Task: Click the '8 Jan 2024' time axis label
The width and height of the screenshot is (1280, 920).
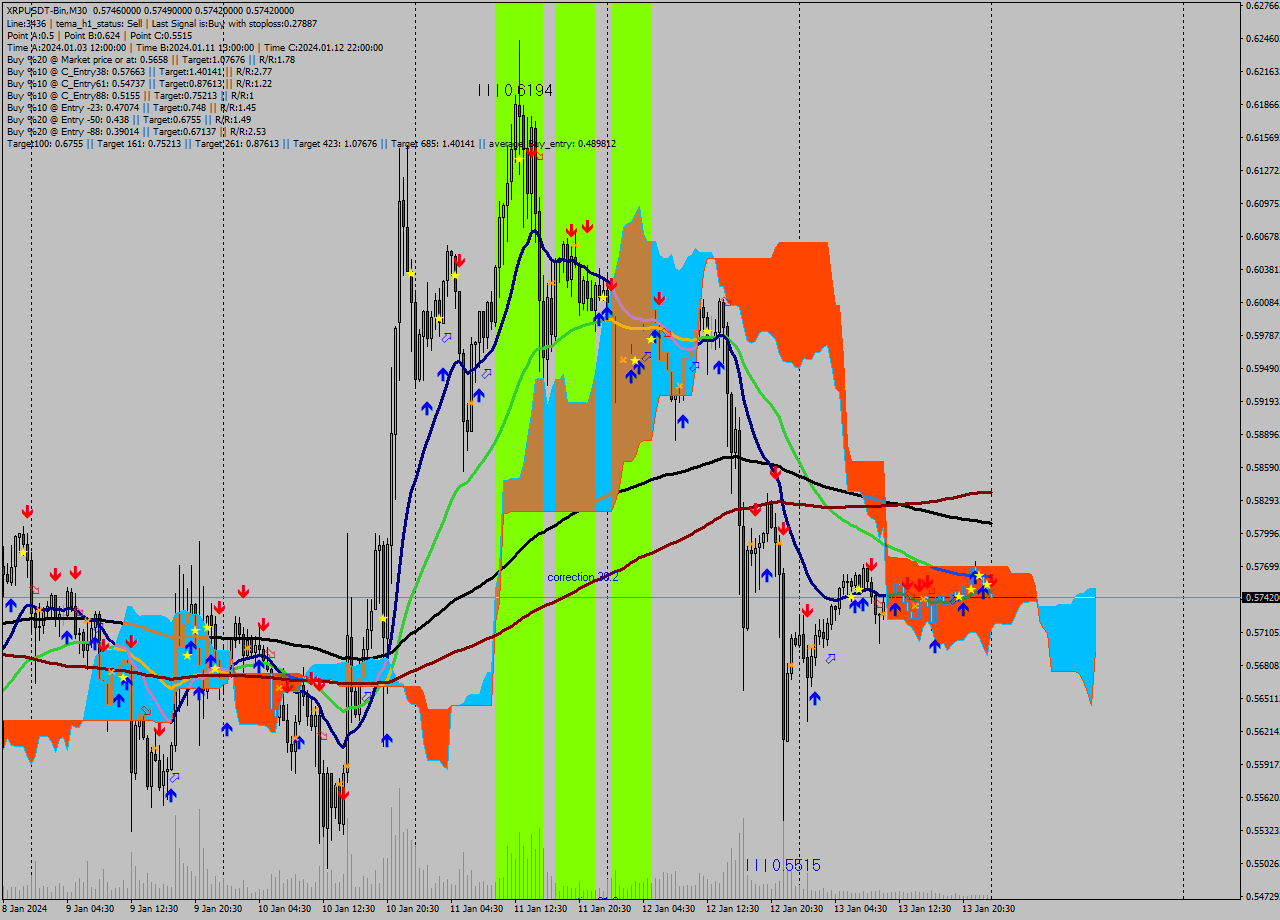Action: tap(24, 909)
